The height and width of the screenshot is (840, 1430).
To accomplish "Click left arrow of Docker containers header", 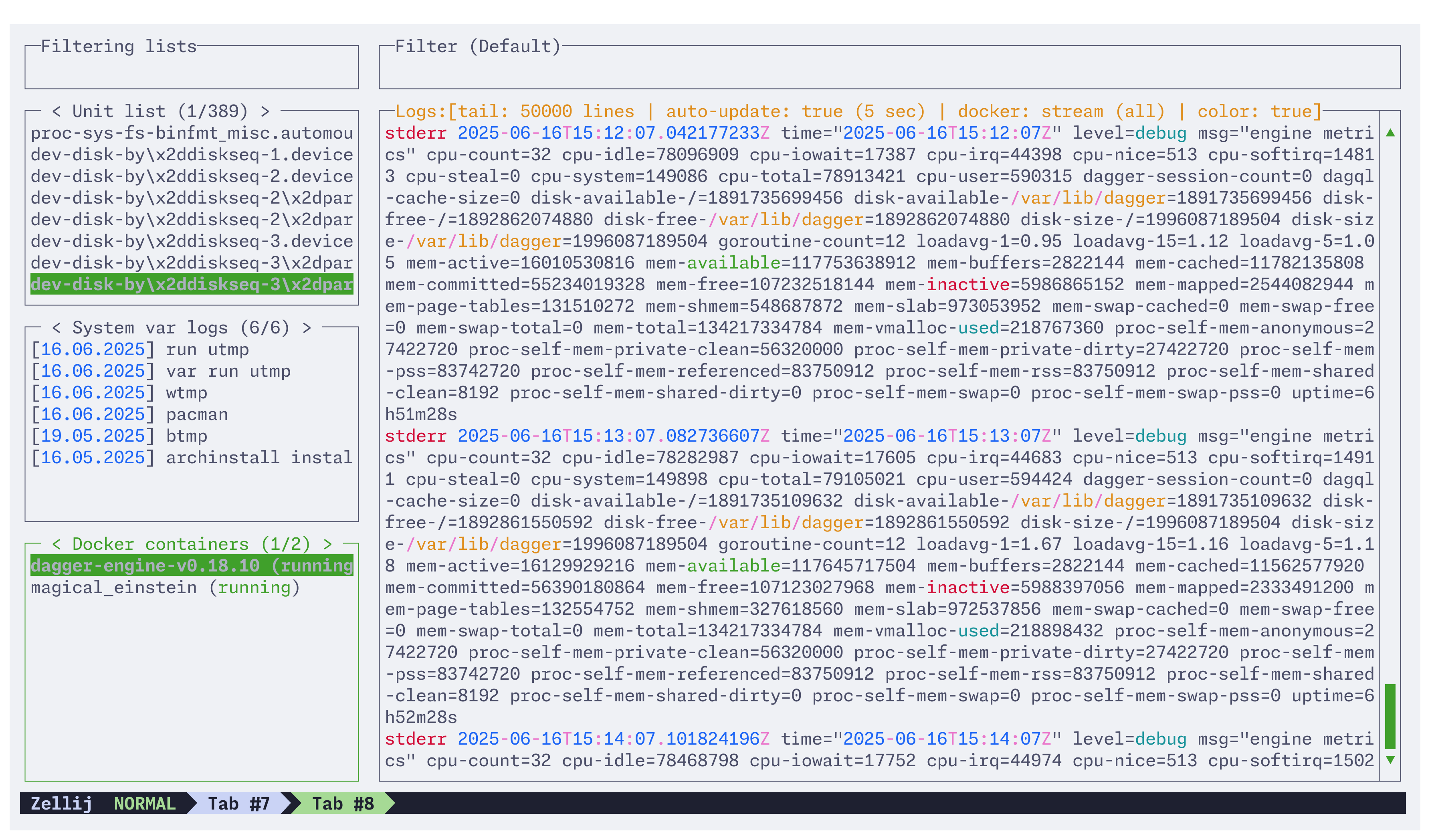I will click(x=56, y=544).
